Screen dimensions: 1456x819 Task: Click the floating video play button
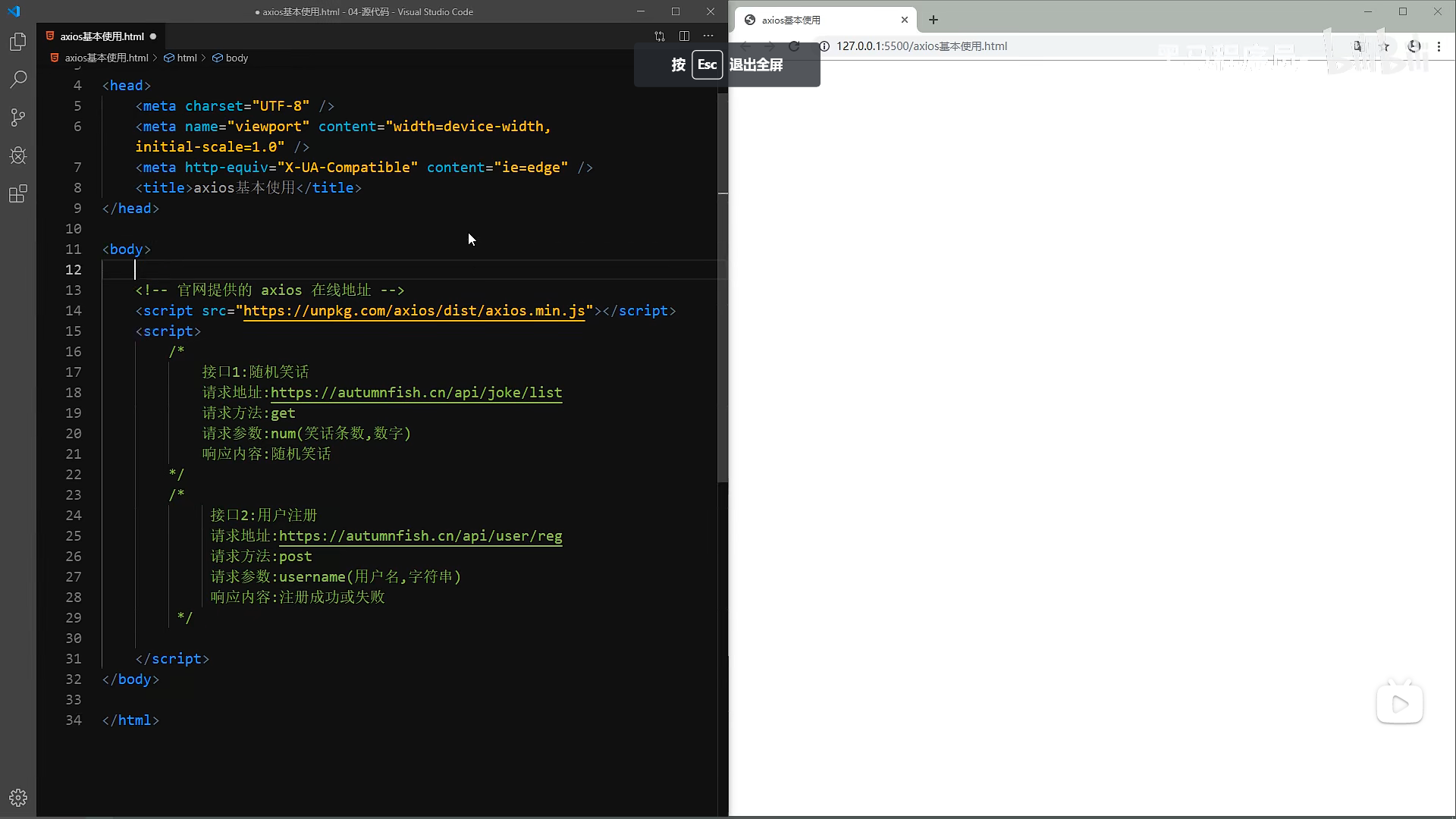1400,704
